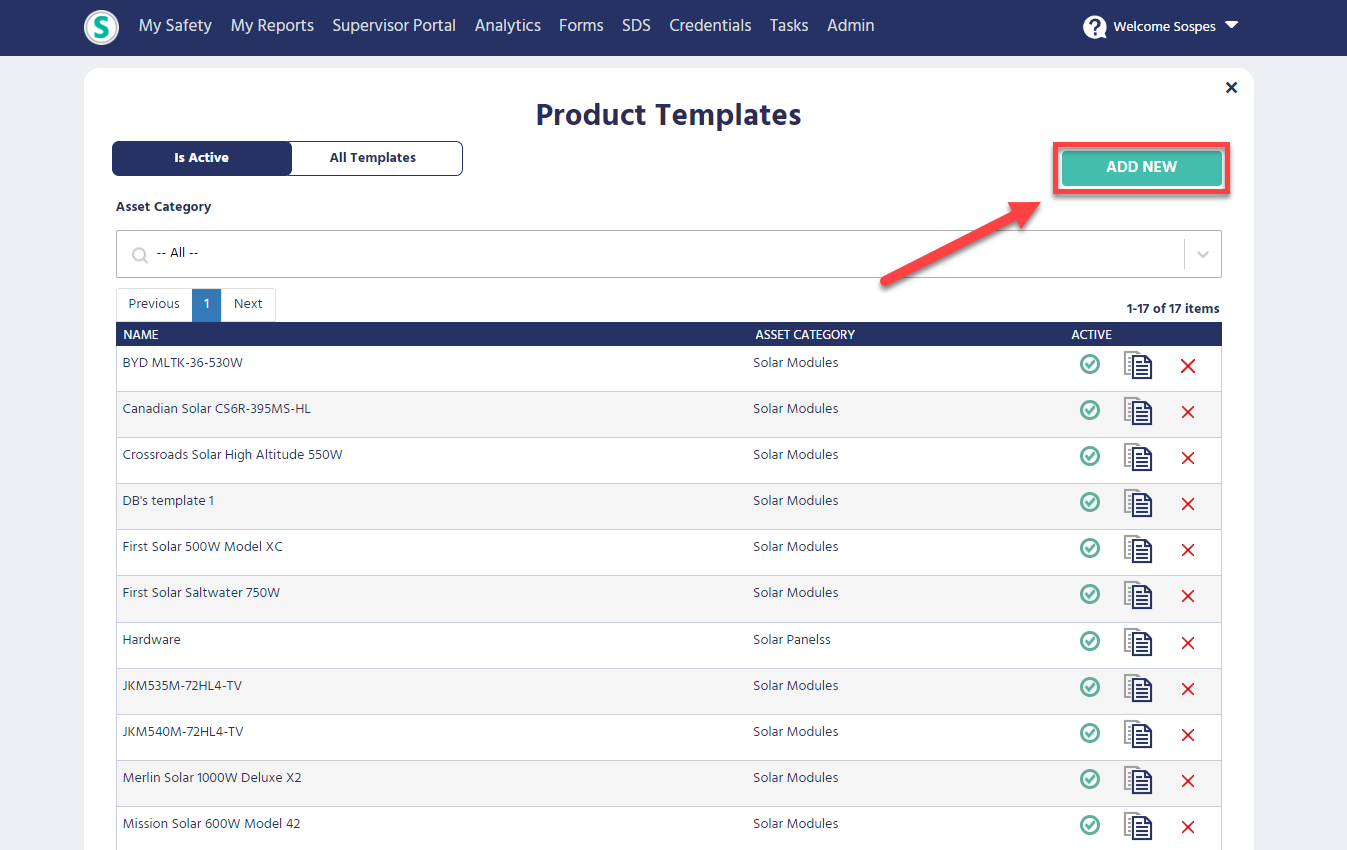This screenshot has width=1347, height=850.
Task: Delete the Canadian Solar CS6R-395MS-HL template
Action: coord(1188,411)
